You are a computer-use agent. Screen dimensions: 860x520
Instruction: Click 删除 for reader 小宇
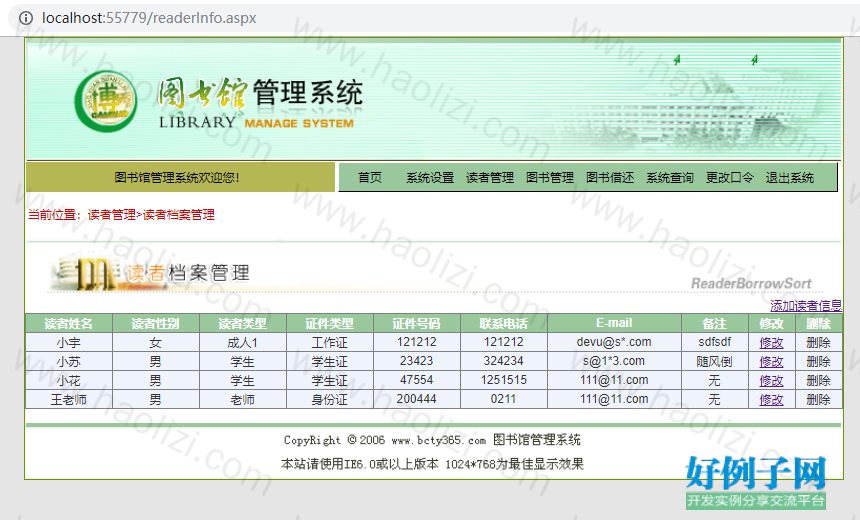click(818, 343)
